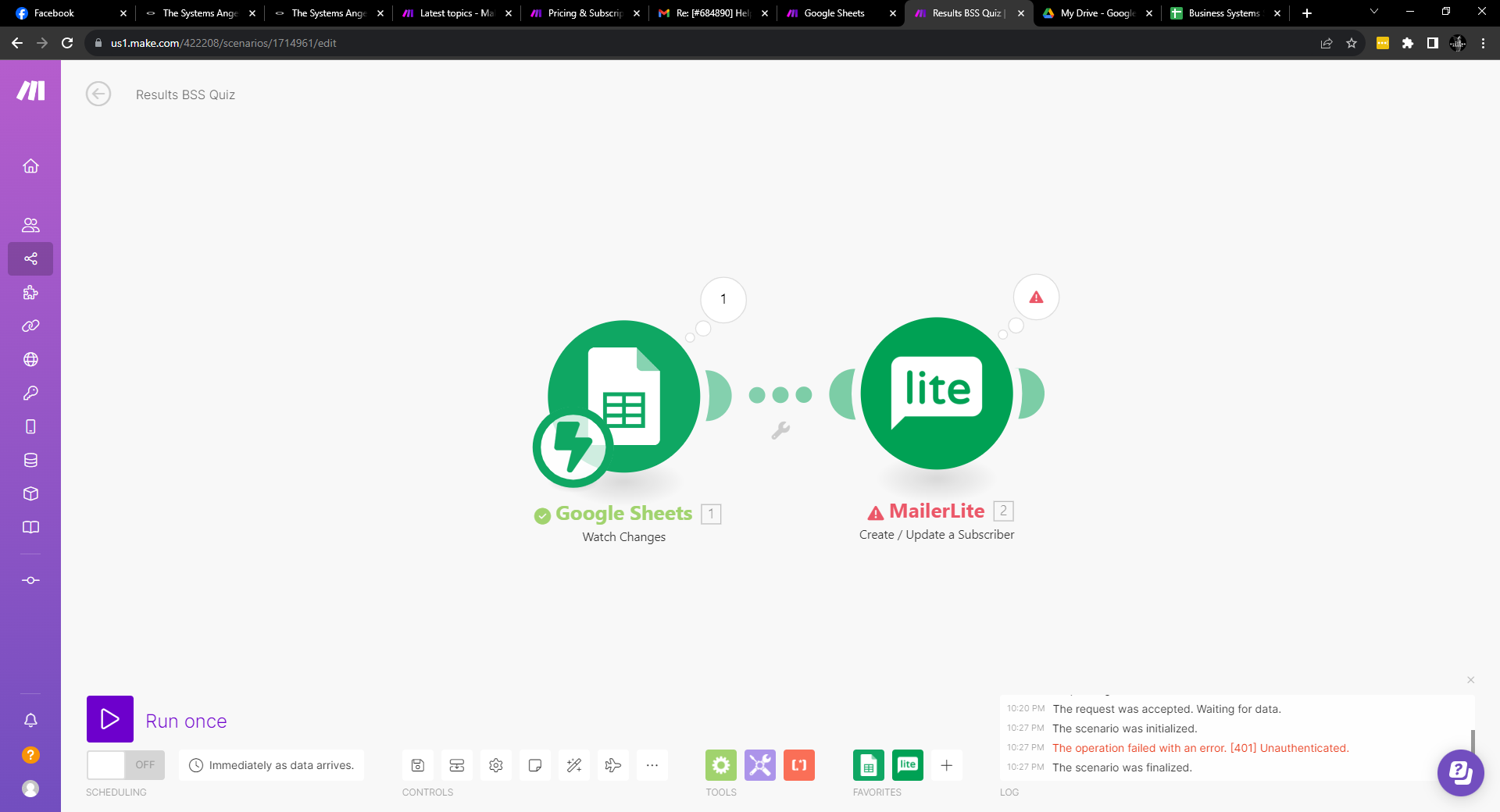This screenshot has width=1500, height=812.
Task: Open the Notes icon in controls
Action: click(535, 765)
